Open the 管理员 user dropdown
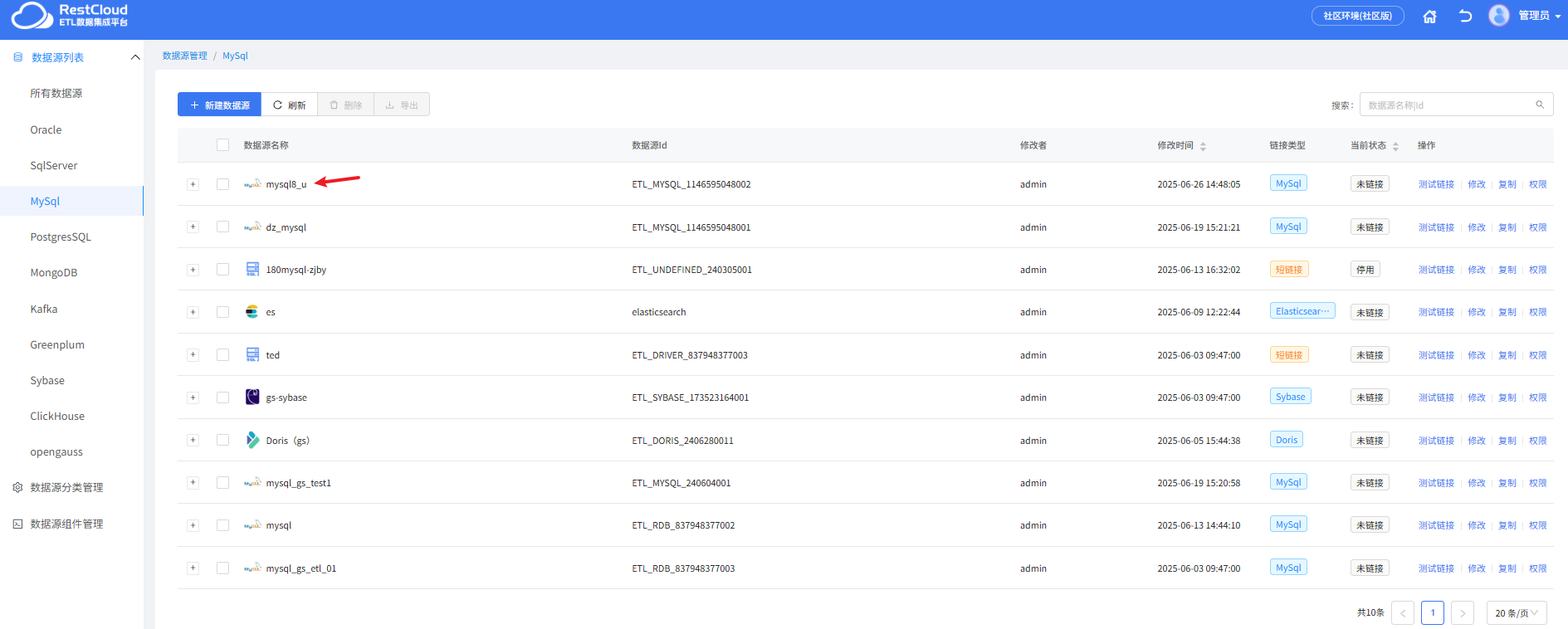Image resolution: width=1568 pixels, height=629 pixels. pos(1540,16)
